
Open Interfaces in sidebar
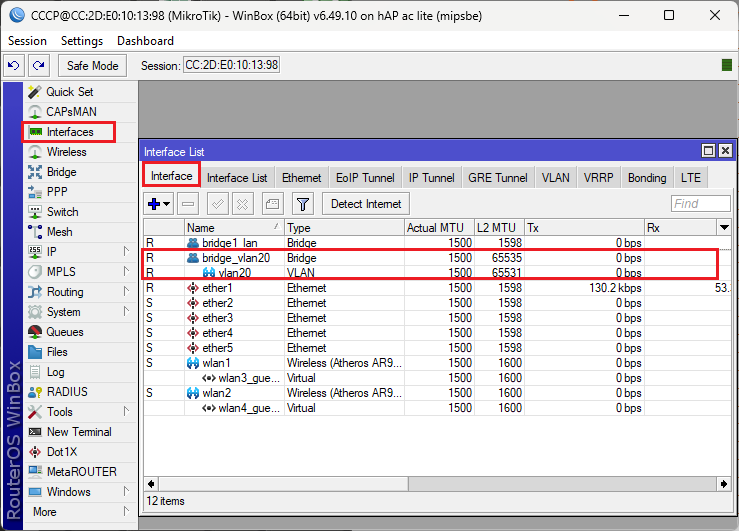tap(70, 132)
